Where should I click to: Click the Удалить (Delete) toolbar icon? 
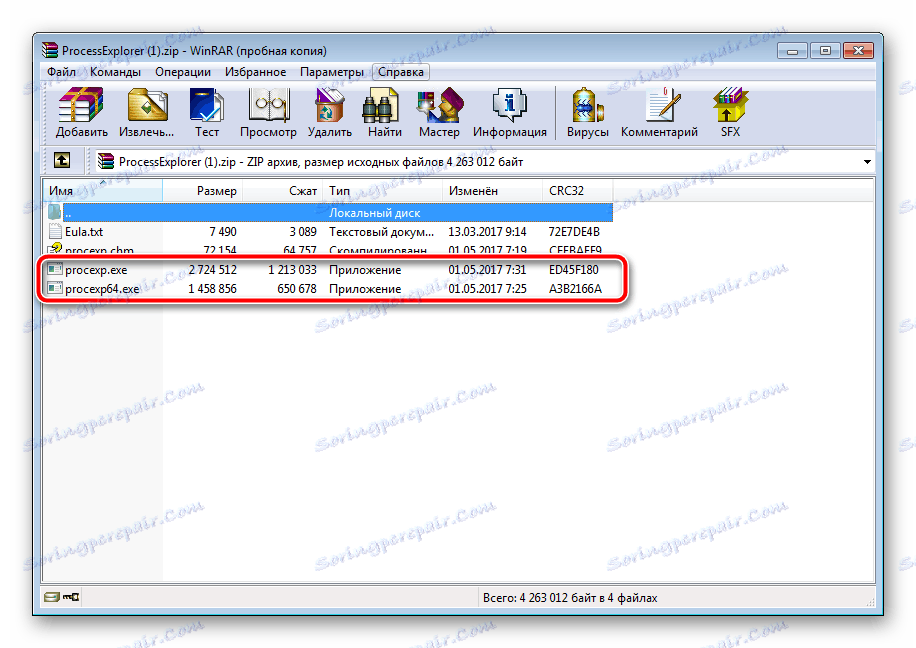coord(329,113)
